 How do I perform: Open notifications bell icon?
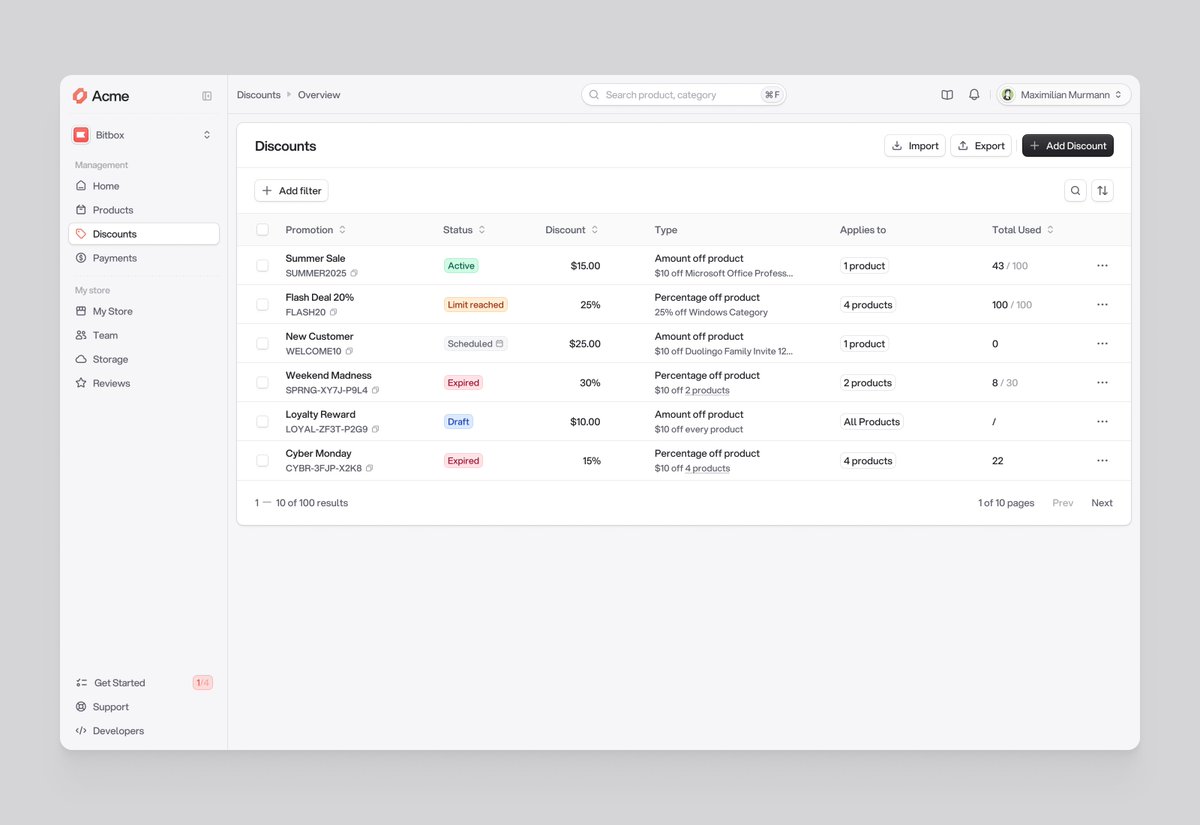(x=974, y=95)
